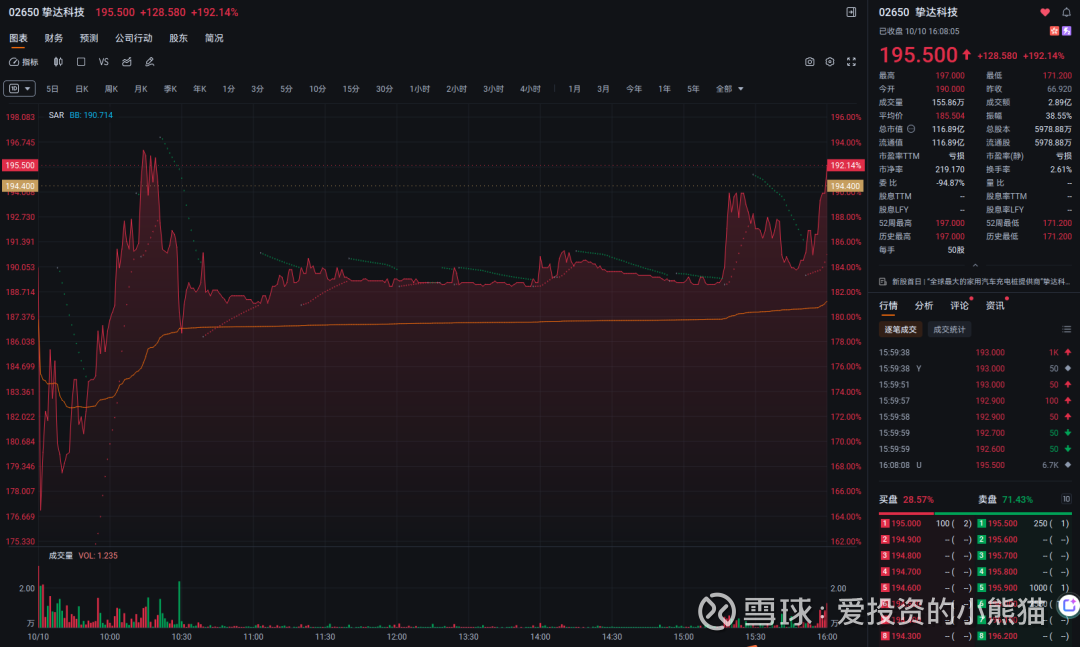The width and height of the screenshot is (1080, 647).
Task: Activate the drawing pencil tool
Action: 149,62
